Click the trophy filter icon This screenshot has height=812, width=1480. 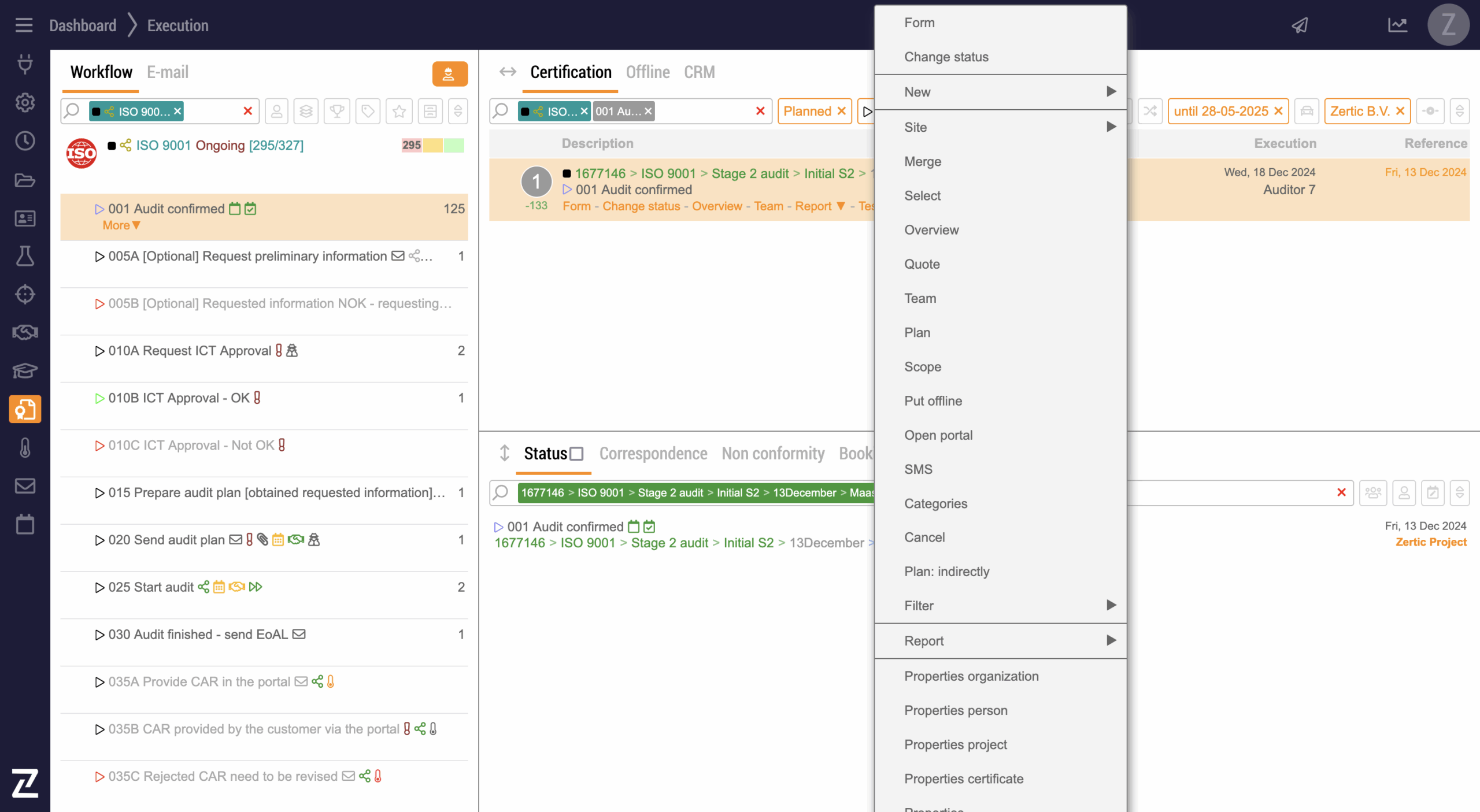[x=337, y=111]
